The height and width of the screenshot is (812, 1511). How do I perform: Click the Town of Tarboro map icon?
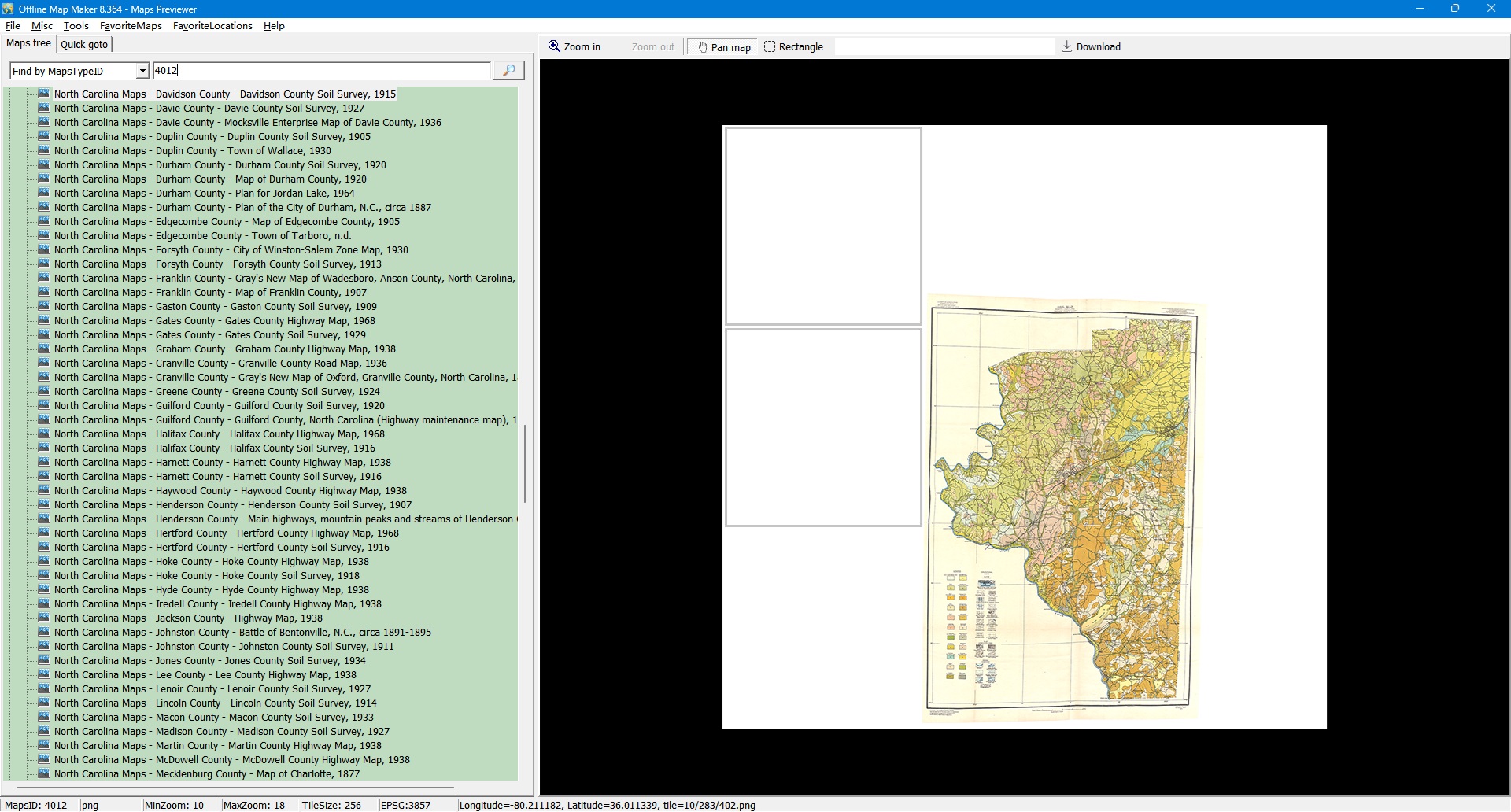tap(44, 236)
